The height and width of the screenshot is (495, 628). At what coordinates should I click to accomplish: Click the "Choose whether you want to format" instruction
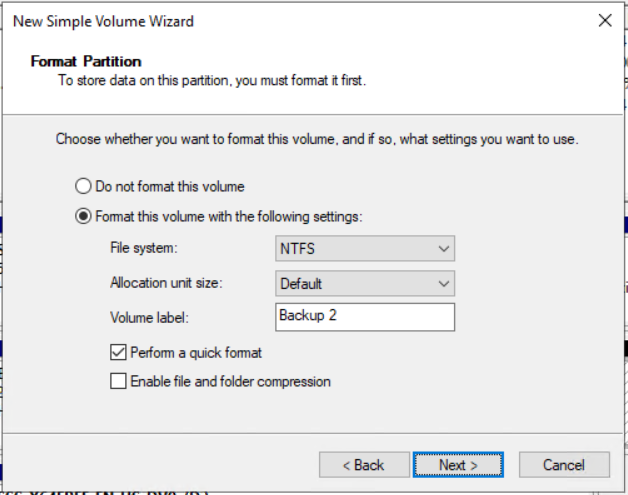(x=317, y=140)
